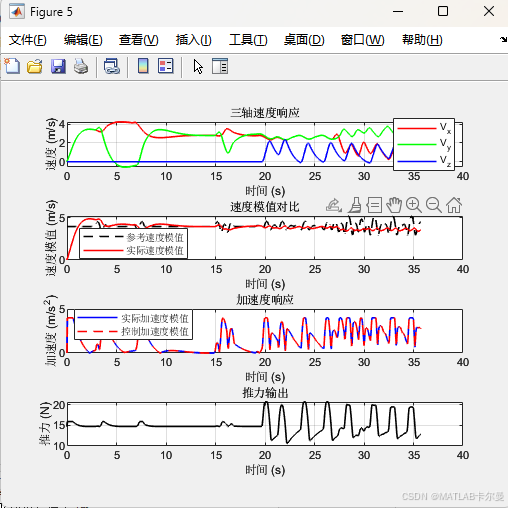
Task: Insert colorbar from the toolbar
Action: tap(143, 66)
